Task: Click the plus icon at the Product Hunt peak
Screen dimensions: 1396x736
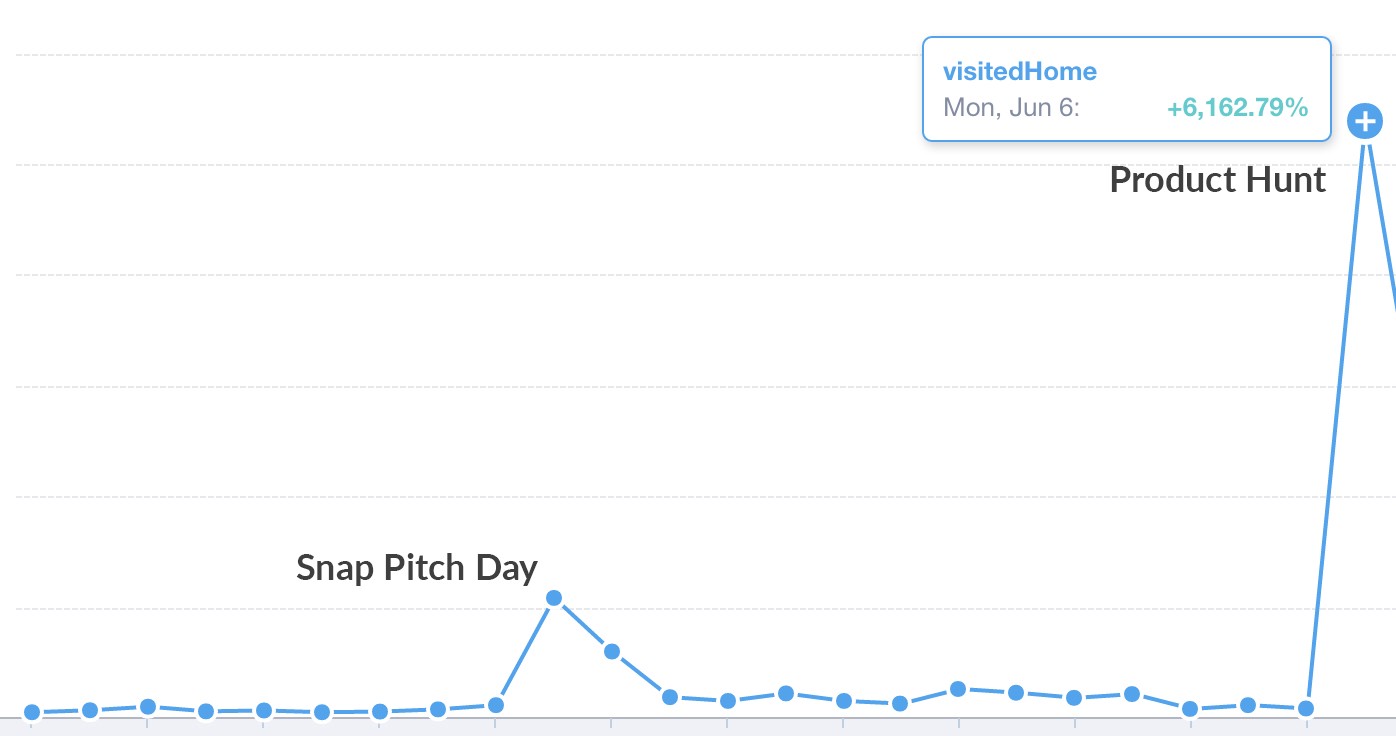Action: coord(1364,122)
